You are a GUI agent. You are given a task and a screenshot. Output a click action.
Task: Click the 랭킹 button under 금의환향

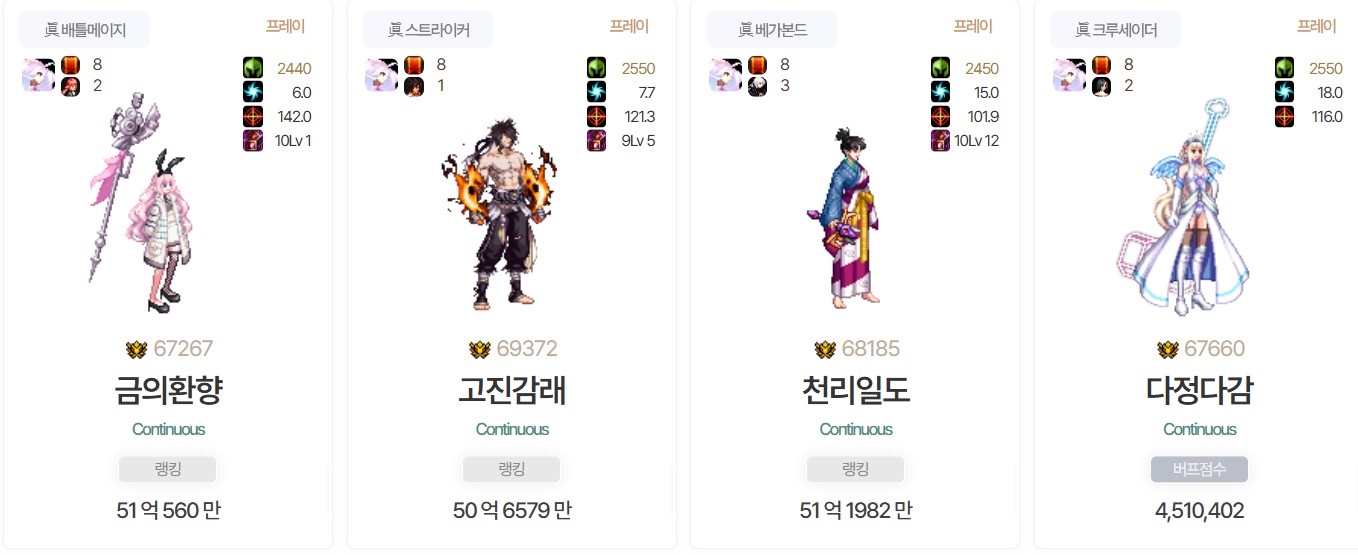168,469
